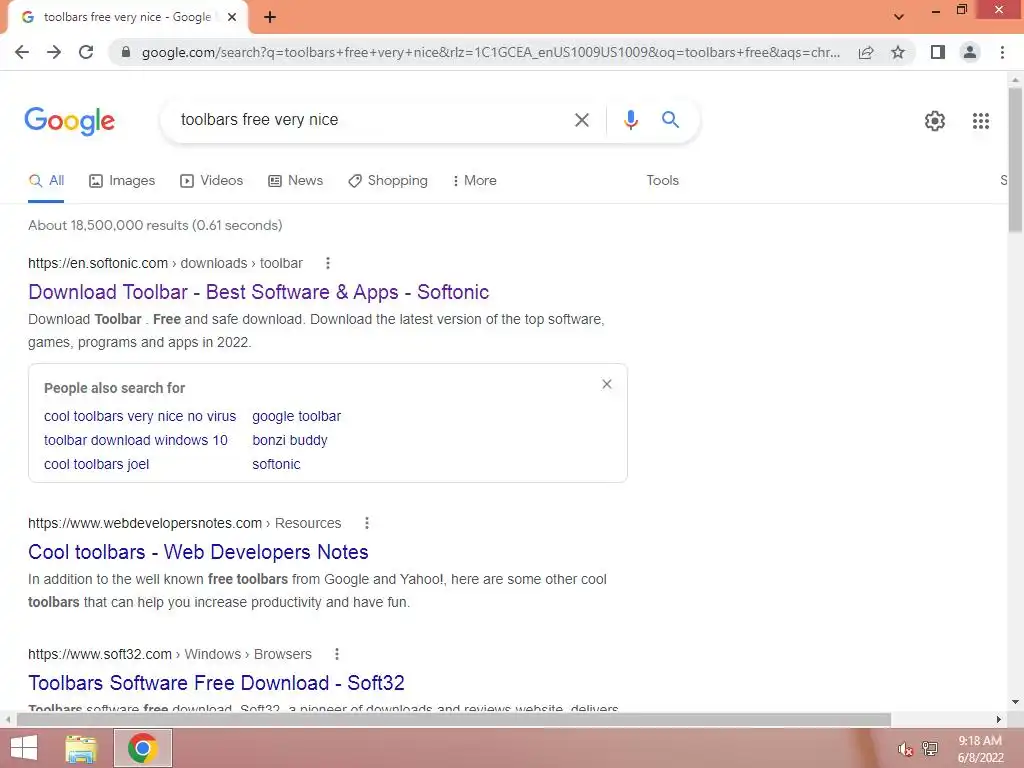1024x768 pixels.
Task: Open options for webdevelopersnotes result
Action: 367,523
